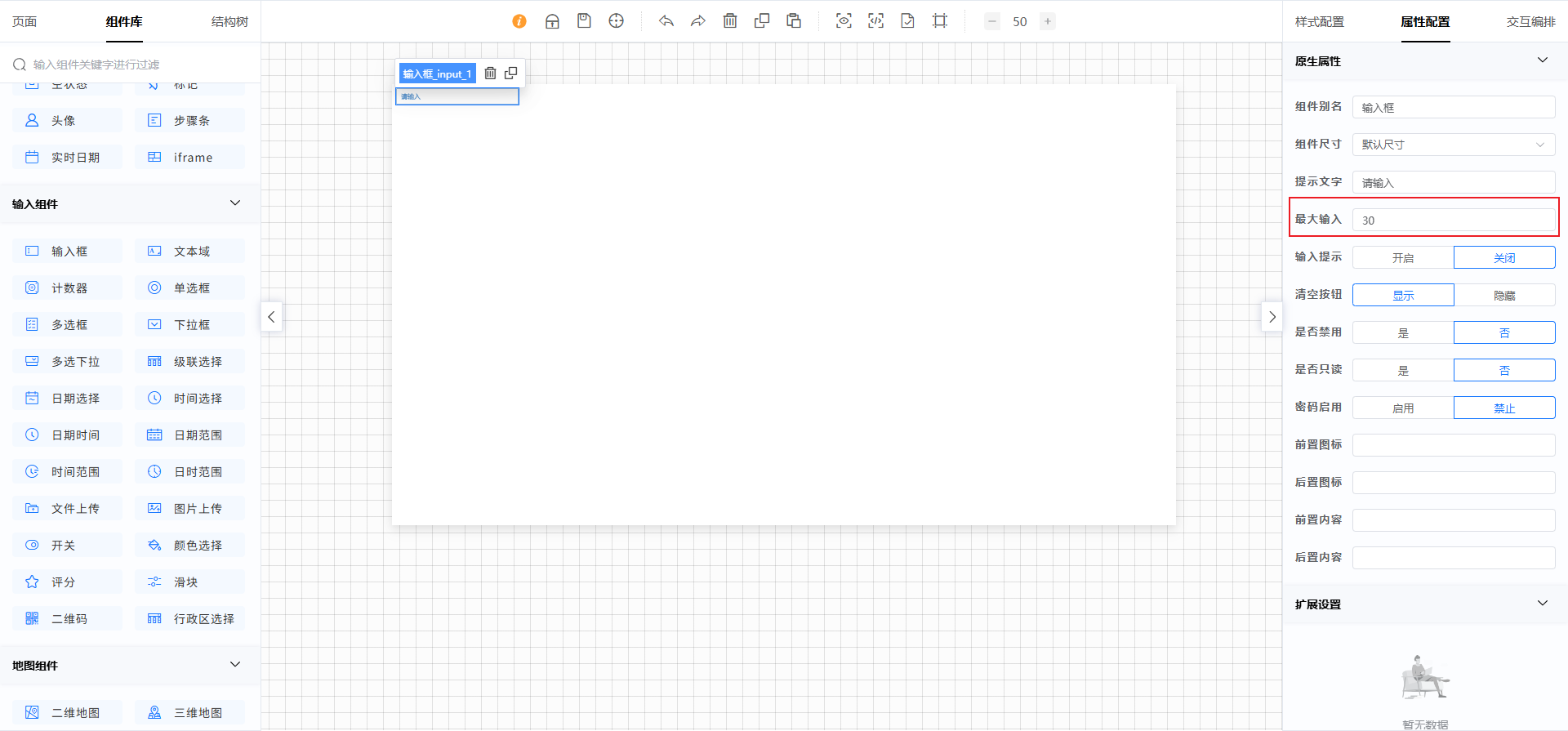Collapse the 输入组件 section
The width and height of the screenshot is (1568, 731).
tap(235, 203)
